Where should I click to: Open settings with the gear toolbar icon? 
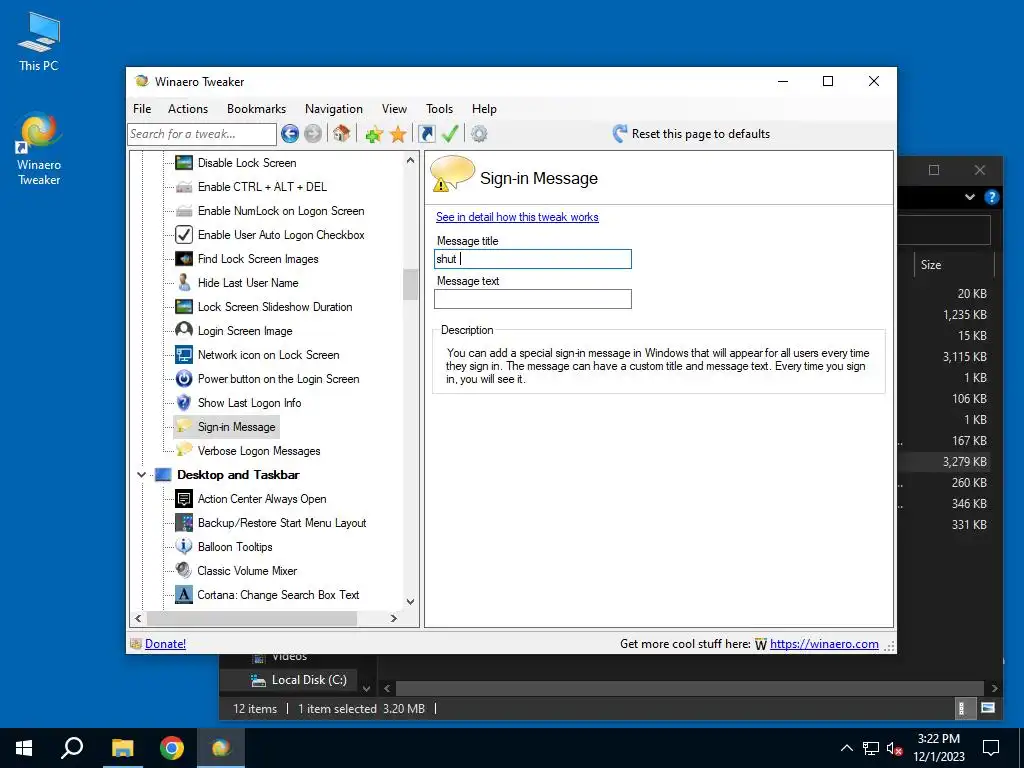(x=479, y=134)
